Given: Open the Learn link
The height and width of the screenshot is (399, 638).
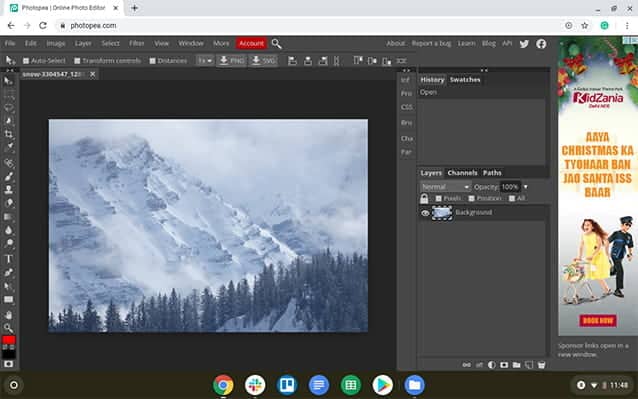Looking at the screenshot, I should (x=466, y=43).
